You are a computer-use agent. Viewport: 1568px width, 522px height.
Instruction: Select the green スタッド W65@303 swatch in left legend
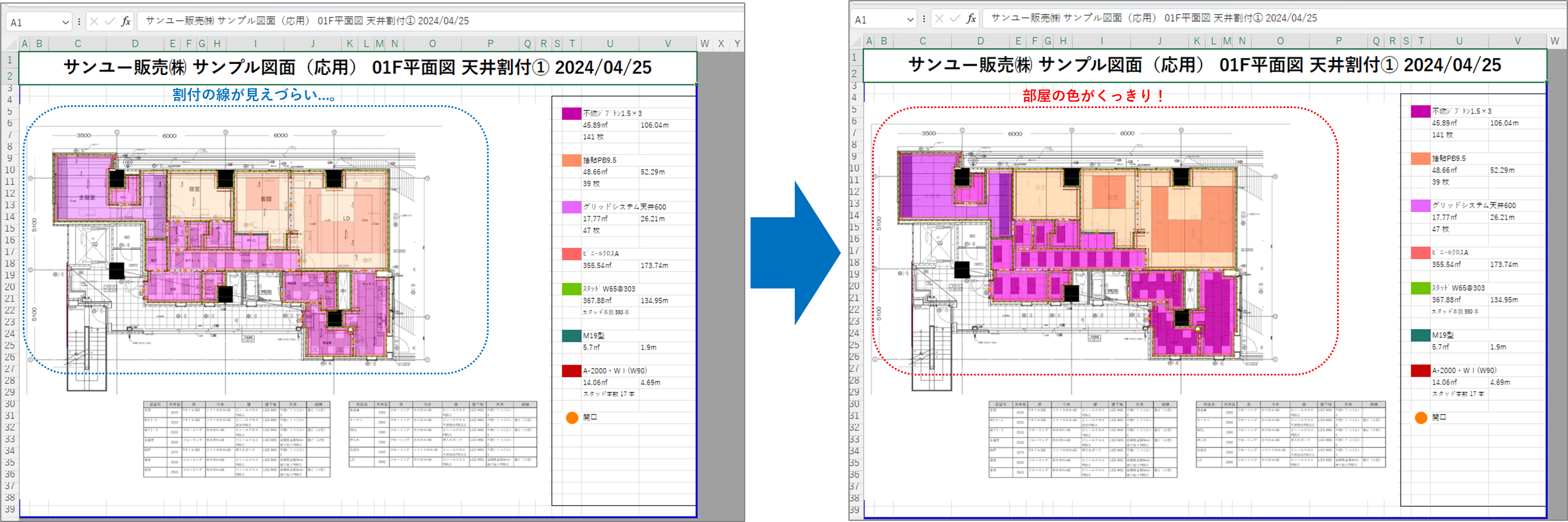tap(571, 289)
